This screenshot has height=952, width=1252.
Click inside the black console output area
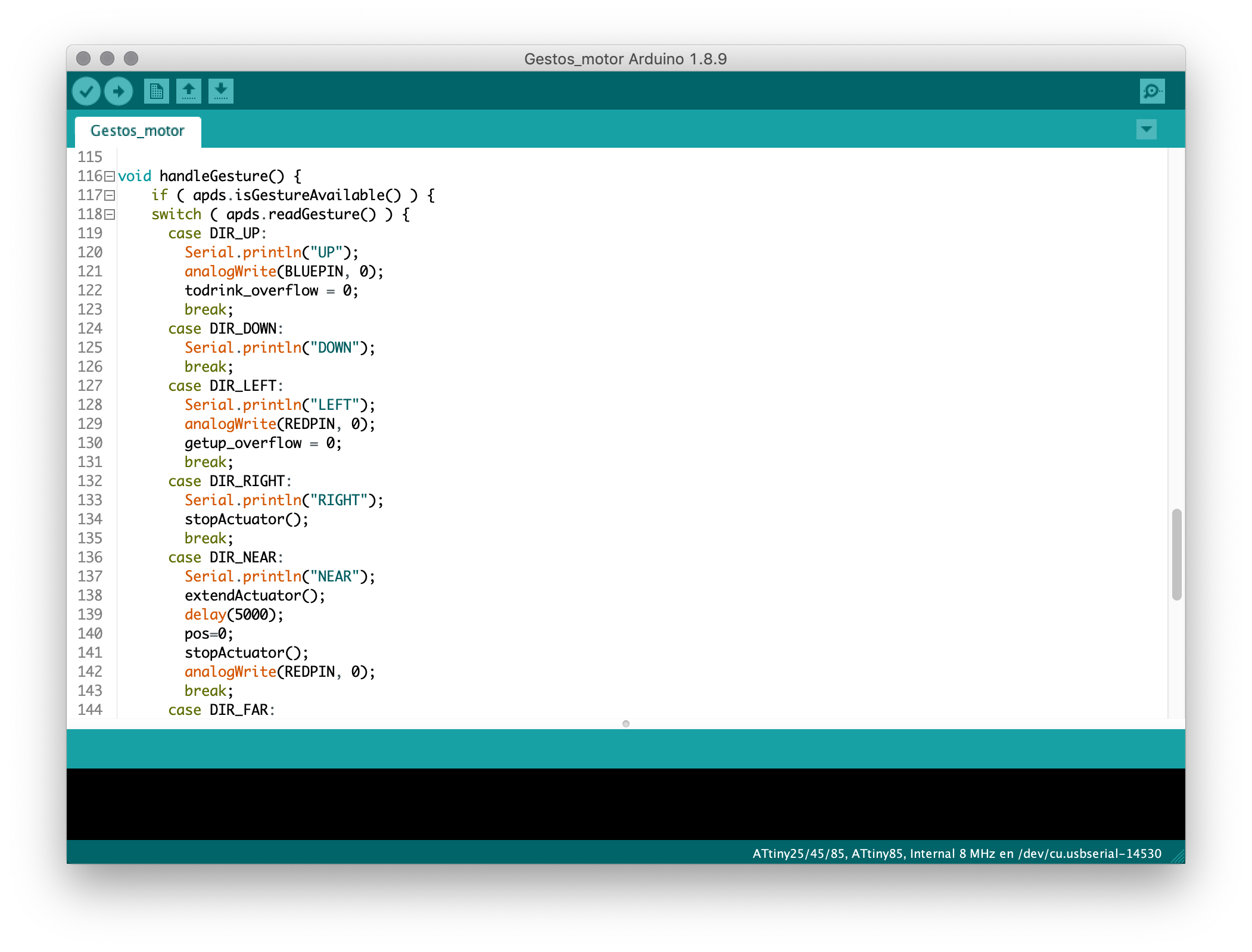coord(625,804)
